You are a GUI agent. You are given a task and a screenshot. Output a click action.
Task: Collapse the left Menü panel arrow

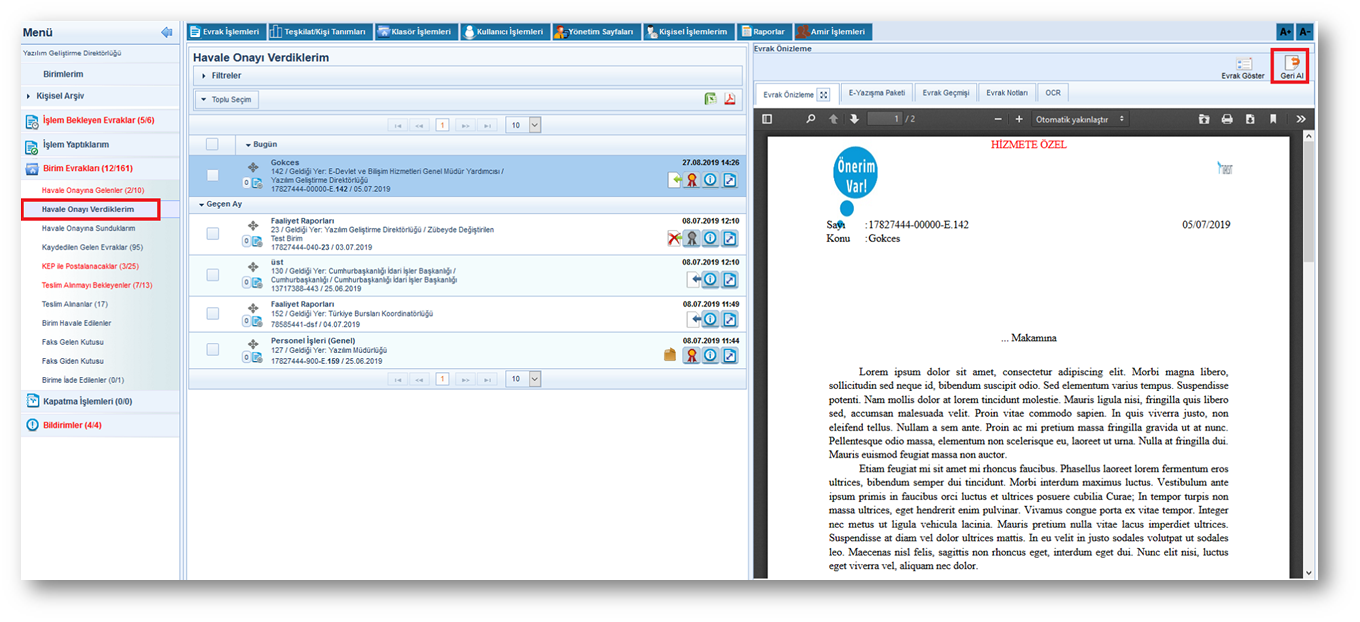coord(166,32)
